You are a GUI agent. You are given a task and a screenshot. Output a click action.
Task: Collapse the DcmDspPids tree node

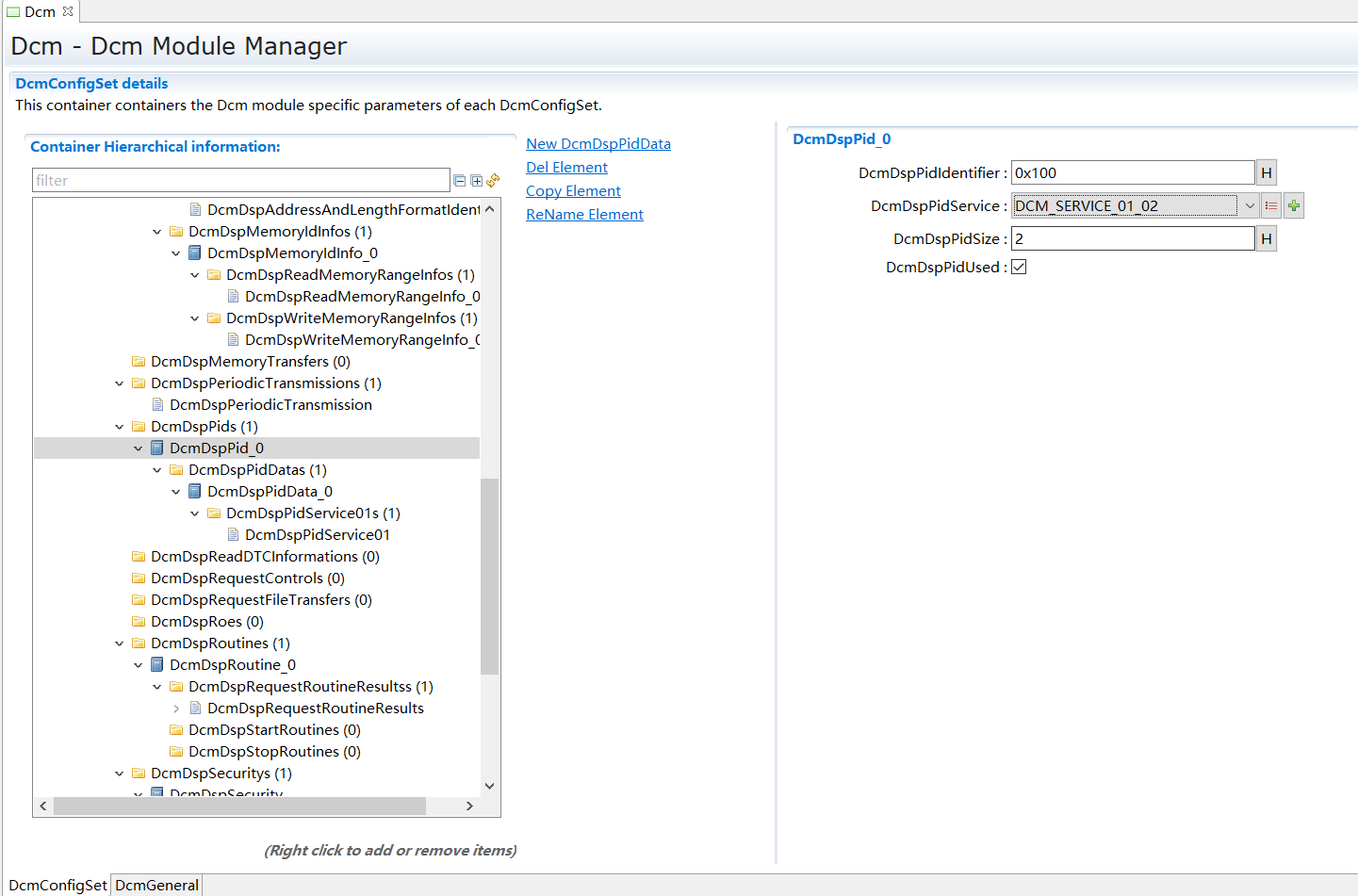[x=120, y=427]
